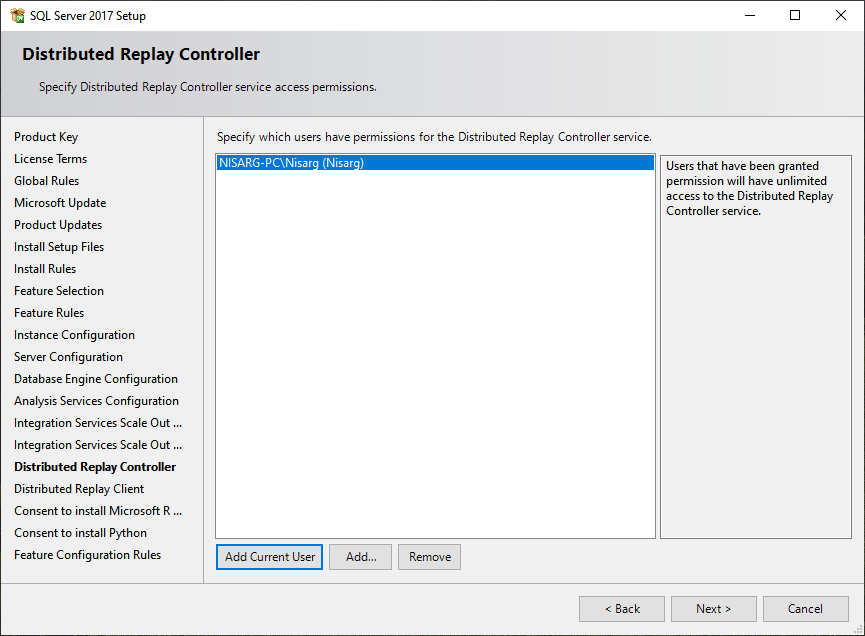Select Distributed Replay Controller sidebar step
This screenshot has height=636, width=865.
(95, 467)
